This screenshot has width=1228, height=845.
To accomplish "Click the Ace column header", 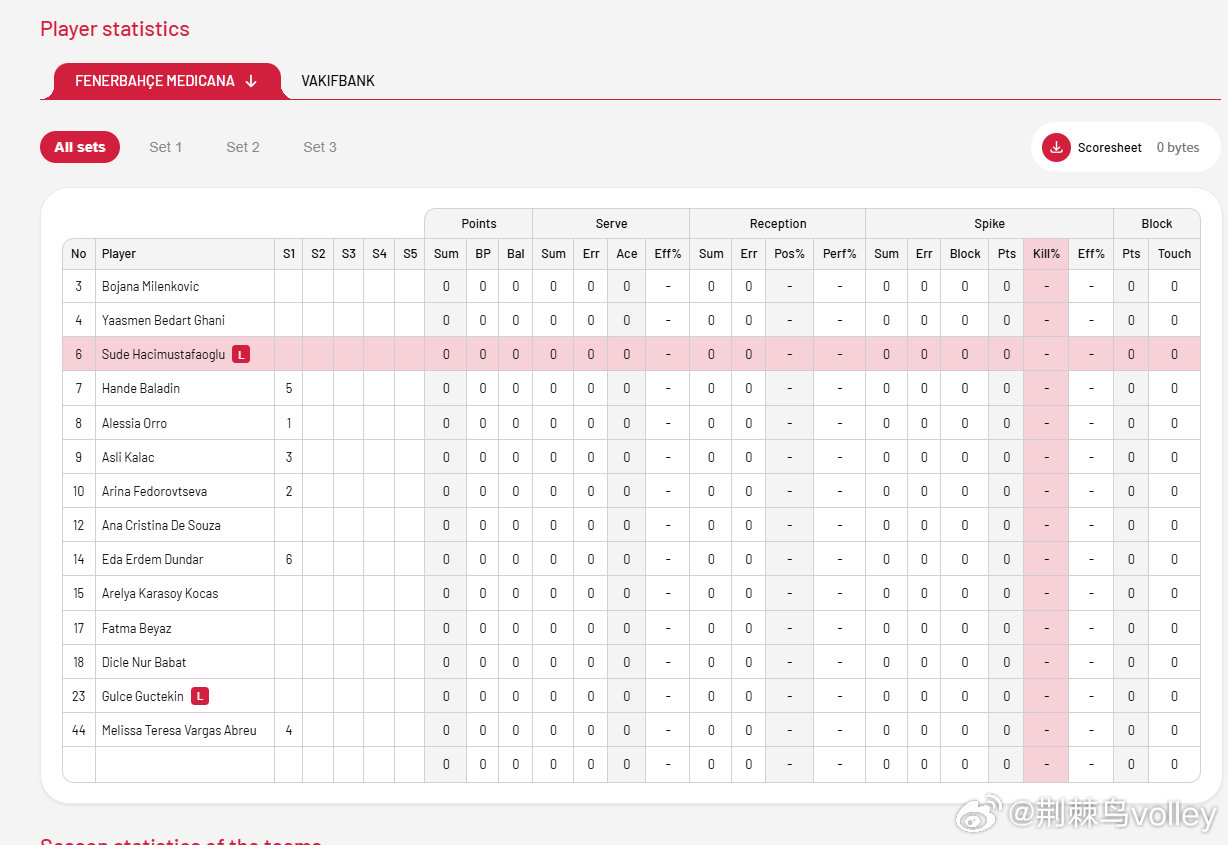I will point(627,254).
